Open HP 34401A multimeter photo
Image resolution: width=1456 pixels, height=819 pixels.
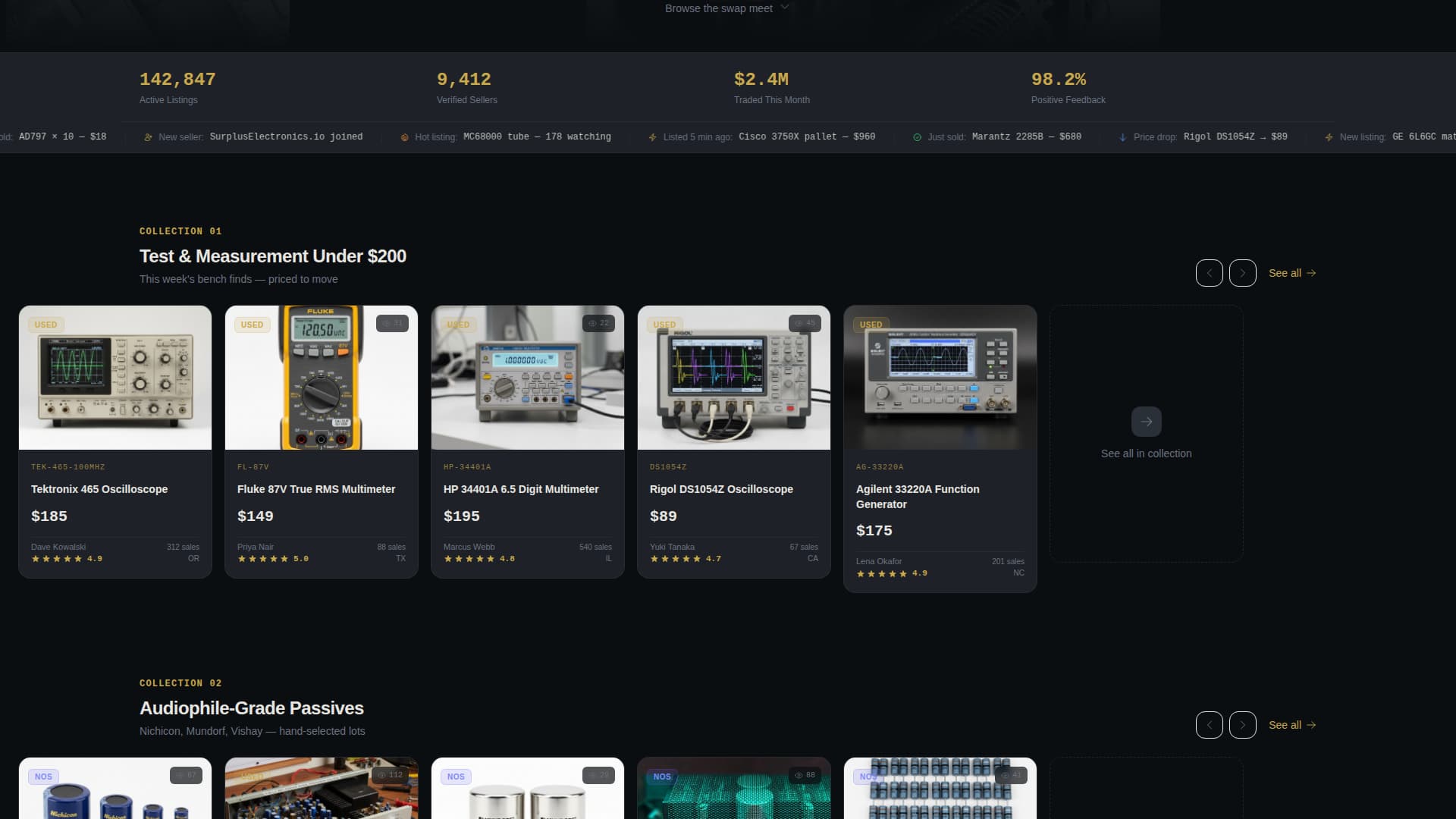pos(528,378)
